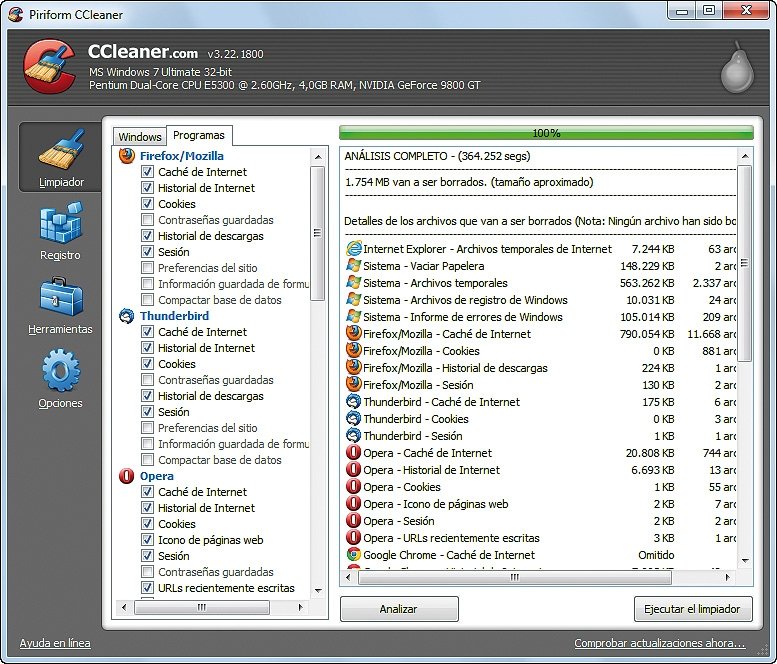The width and height of the screenshot is (777, 664).
Task: Click the Firefox/Mozilla group icon
Action: 127,156
